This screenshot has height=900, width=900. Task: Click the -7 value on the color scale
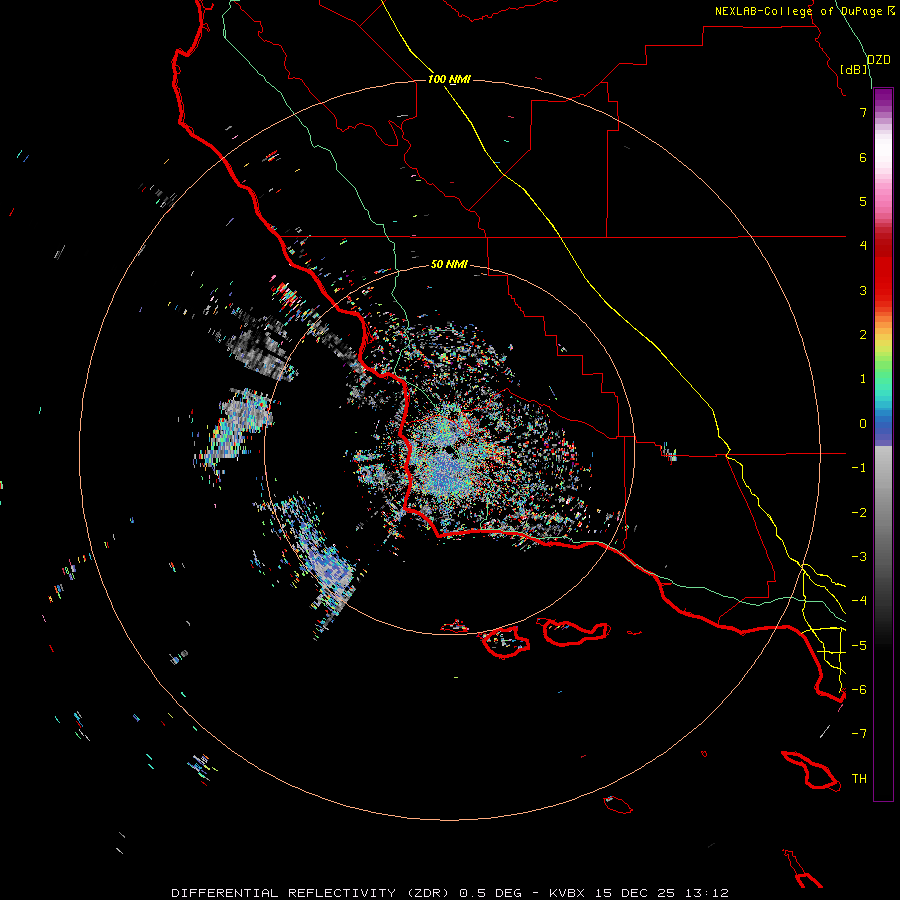pyautogui.click(x=859, y=734)
